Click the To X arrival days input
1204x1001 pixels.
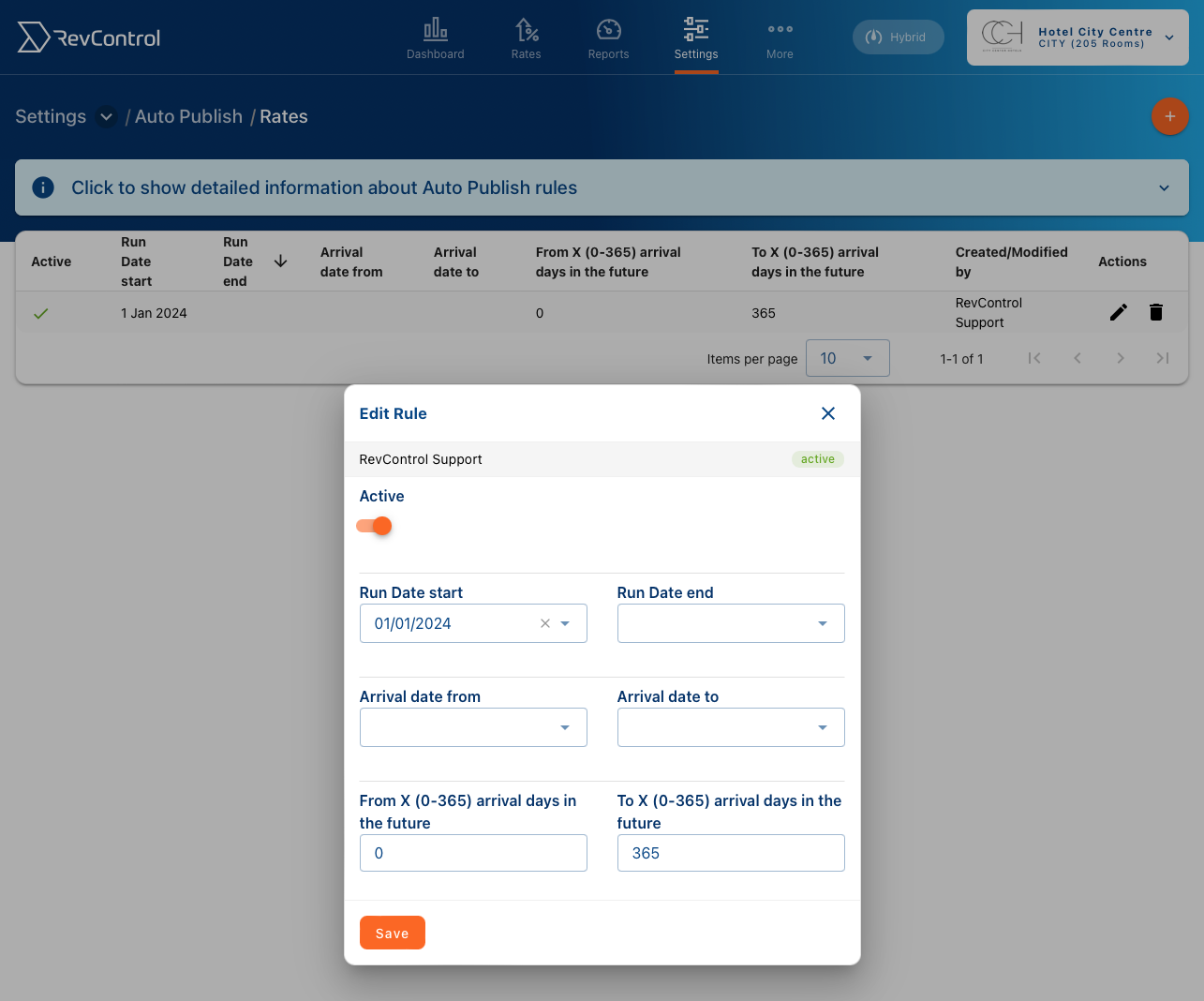click(x=731, y=853)
